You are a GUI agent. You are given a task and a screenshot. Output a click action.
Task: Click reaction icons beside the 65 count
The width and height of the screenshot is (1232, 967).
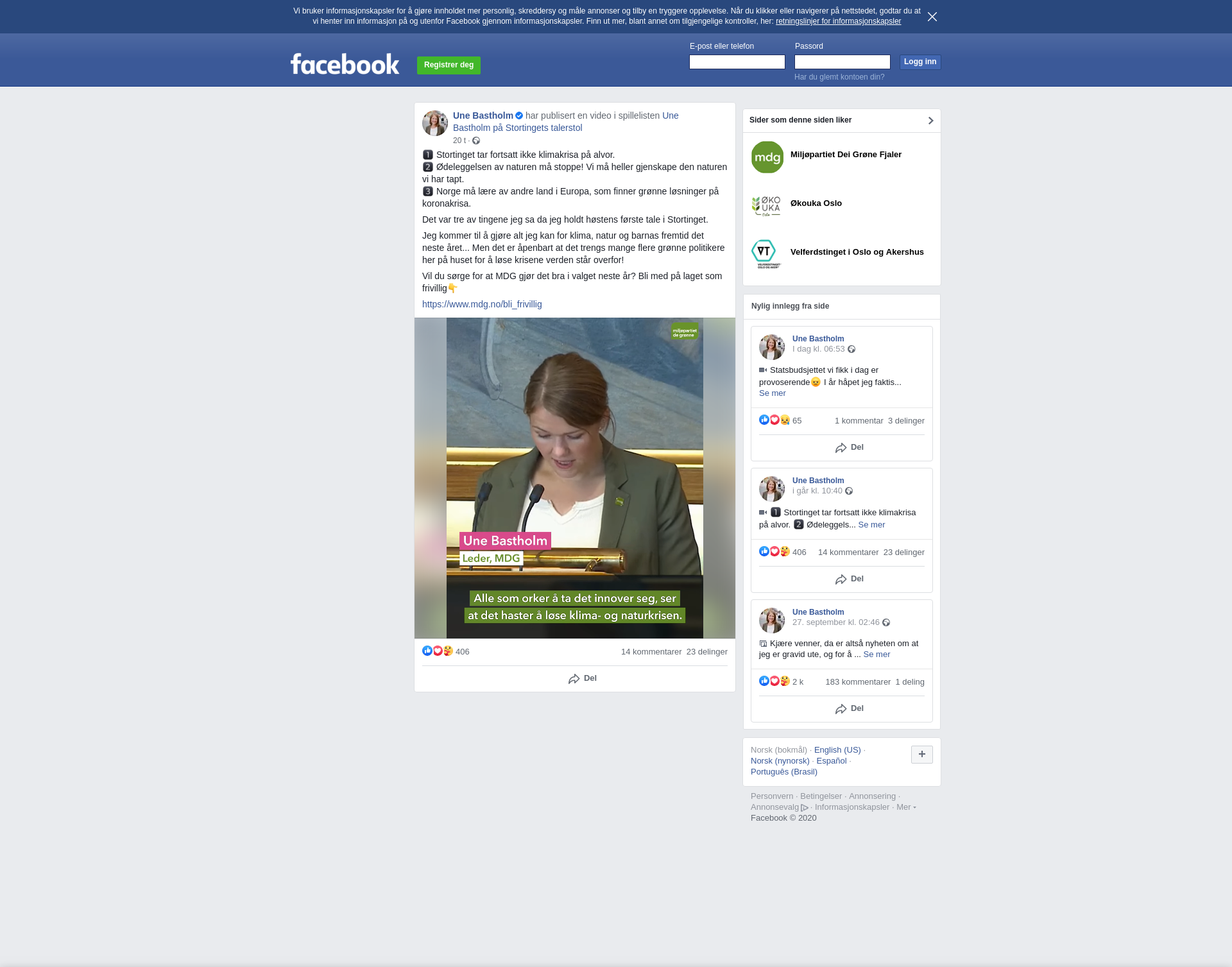(774, 420)
